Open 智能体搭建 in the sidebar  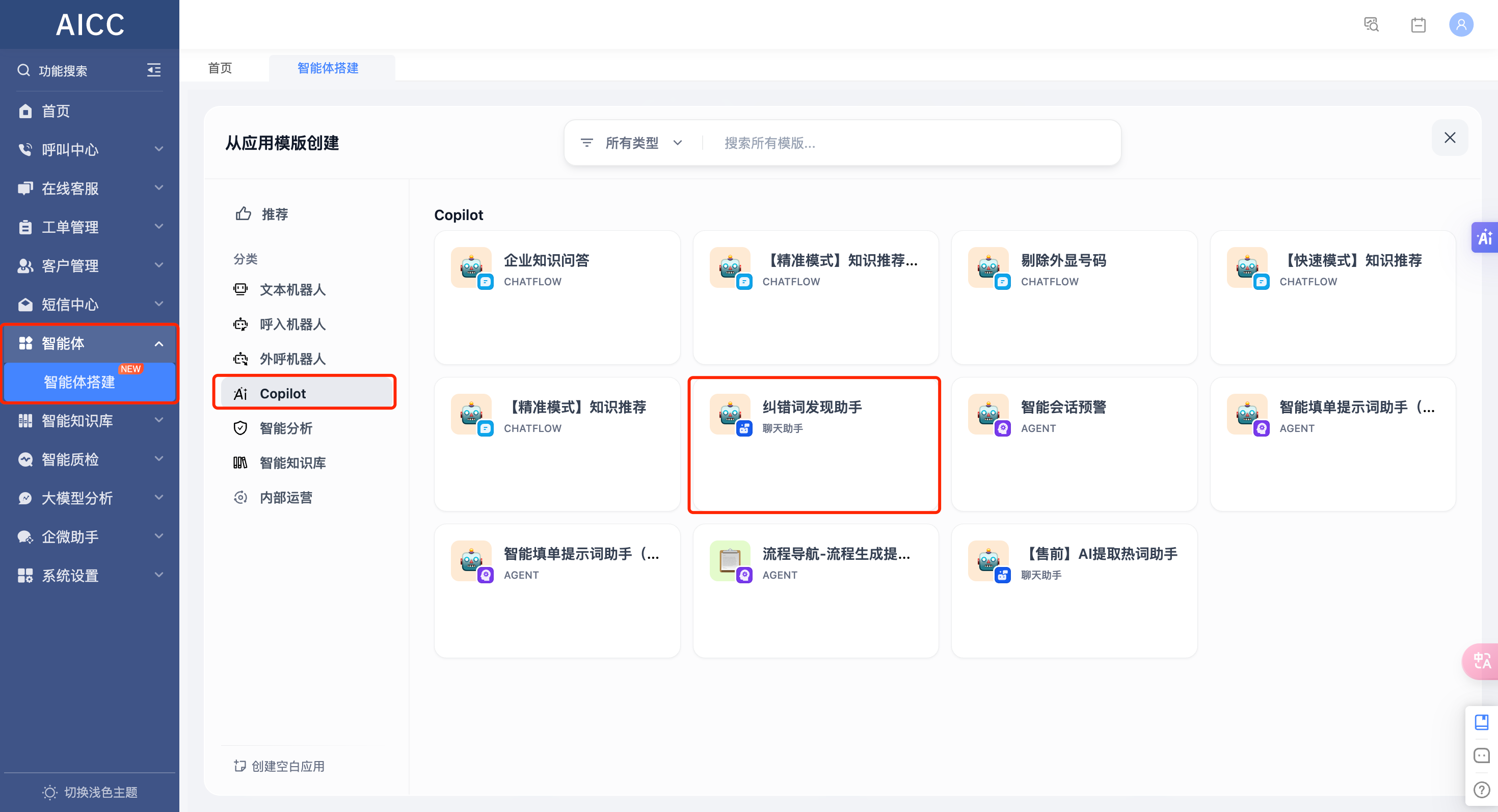coord(90,382)
